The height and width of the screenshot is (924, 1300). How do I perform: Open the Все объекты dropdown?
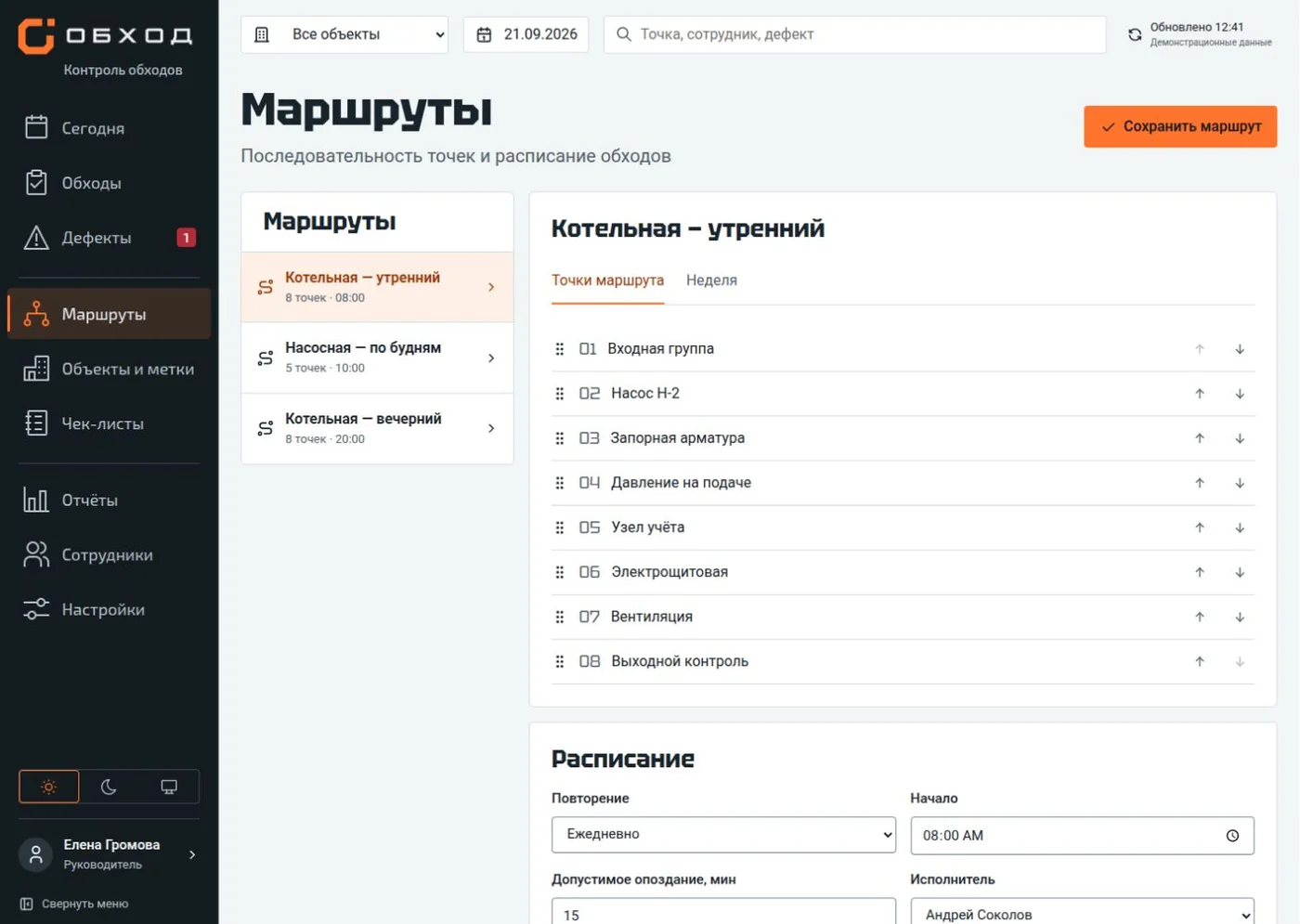[344, 34]
